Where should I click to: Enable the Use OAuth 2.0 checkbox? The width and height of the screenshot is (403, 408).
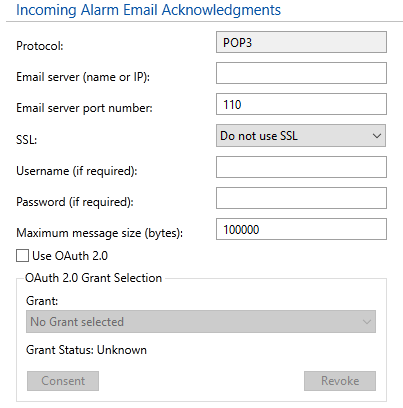coord(22,256)
